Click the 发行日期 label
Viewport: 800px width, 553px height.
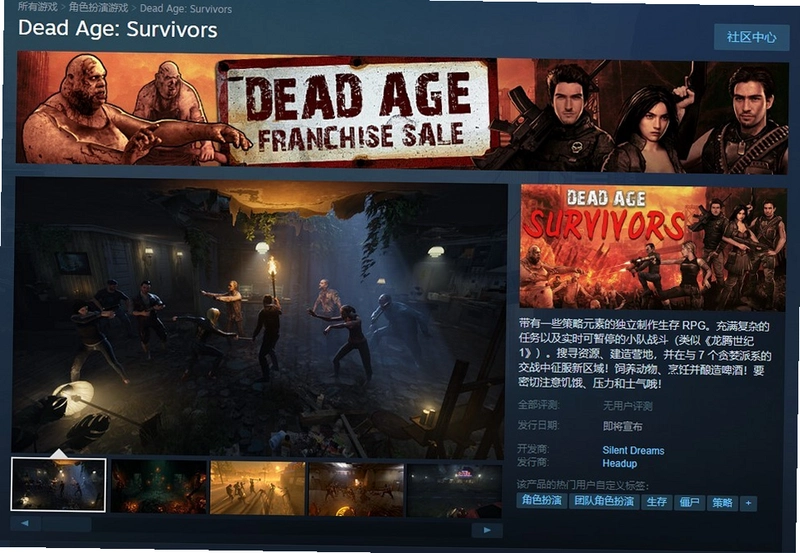(538, 425)
